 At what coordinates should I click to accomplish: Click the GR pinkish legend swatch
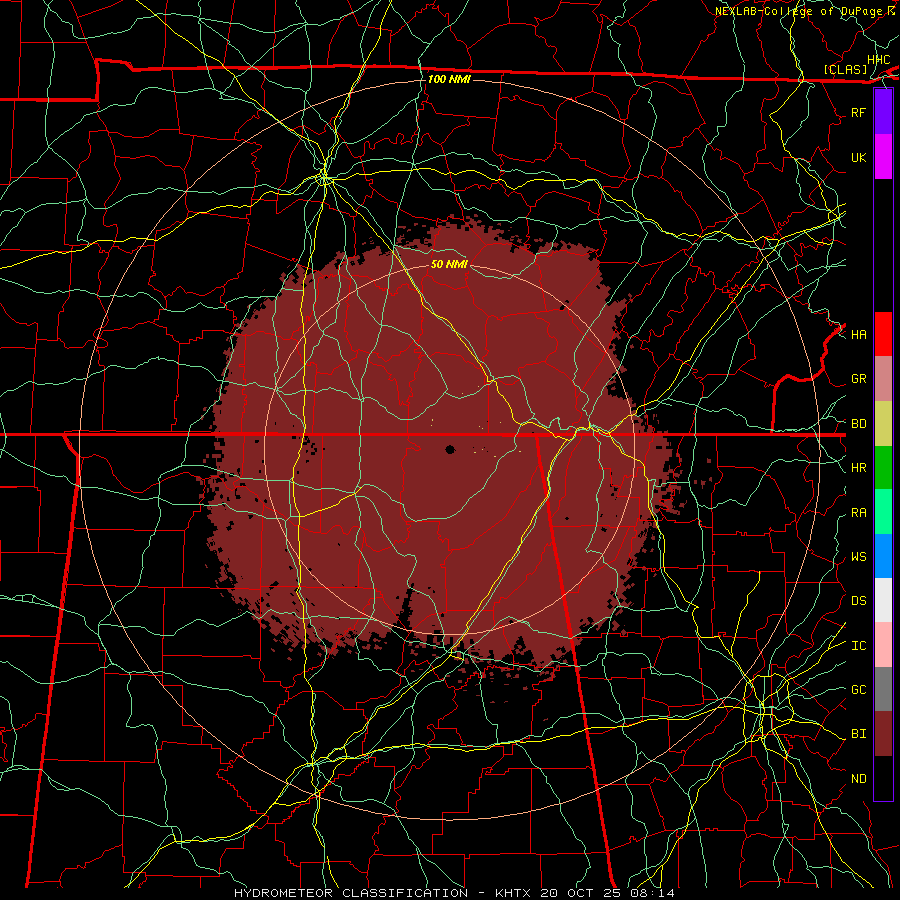[883, 379]
